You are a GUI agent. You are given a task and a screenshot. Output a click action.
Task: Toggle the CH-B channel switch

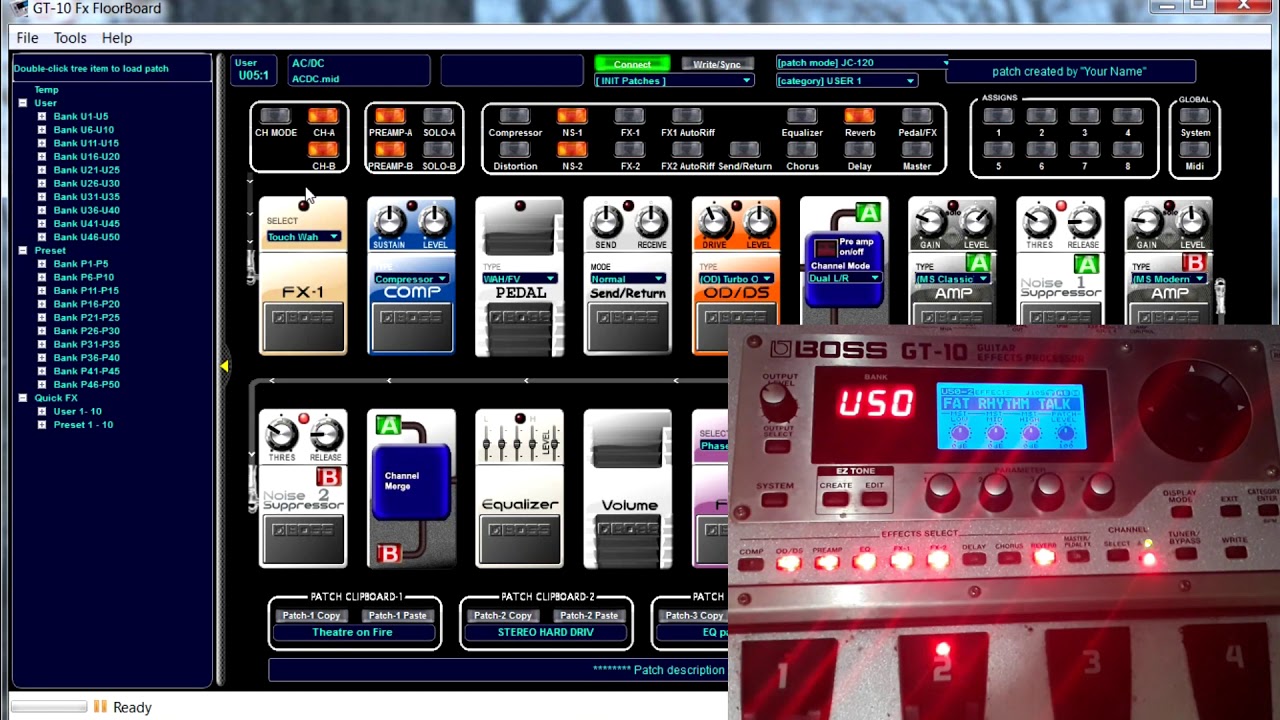[x=323, y=150]
